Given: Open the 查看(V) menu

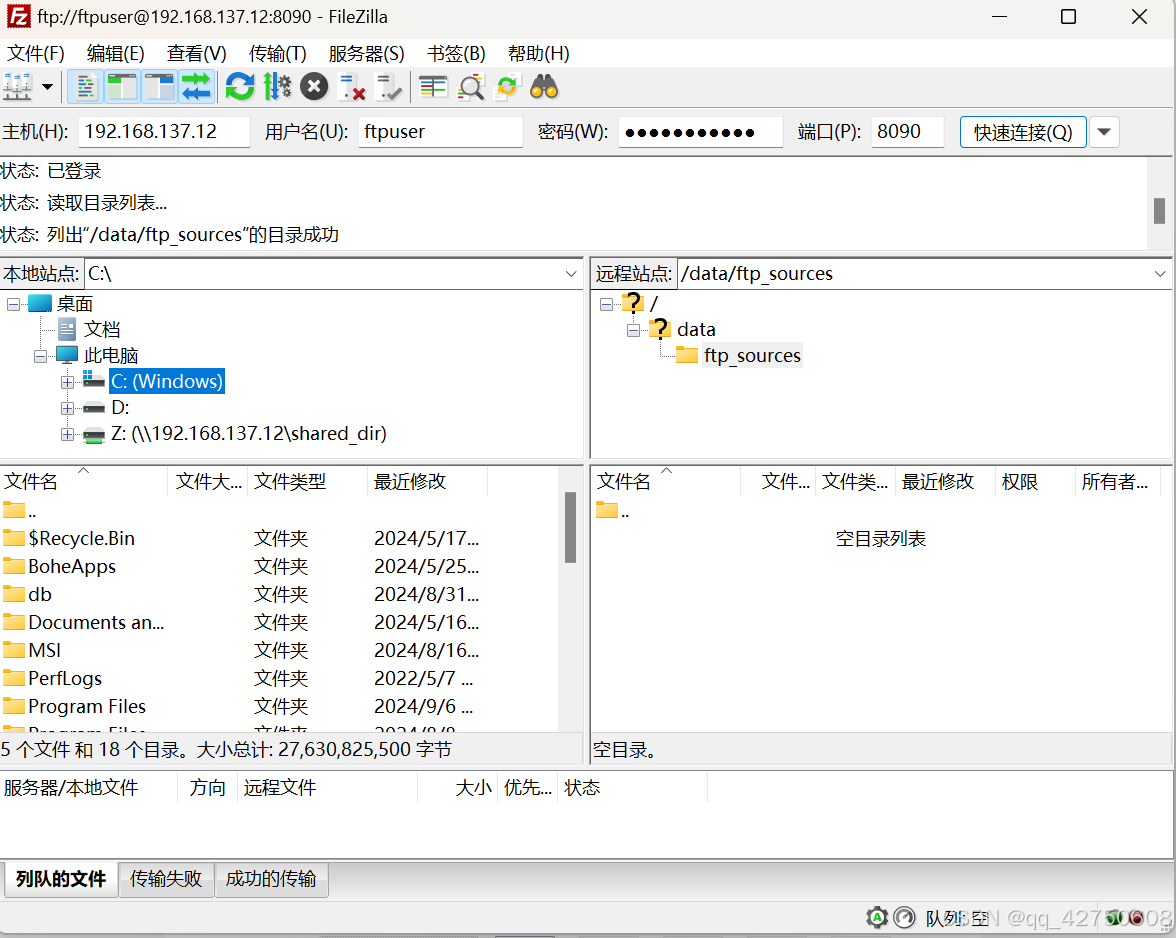Looking at the screenshot, I should click(196, 54).
